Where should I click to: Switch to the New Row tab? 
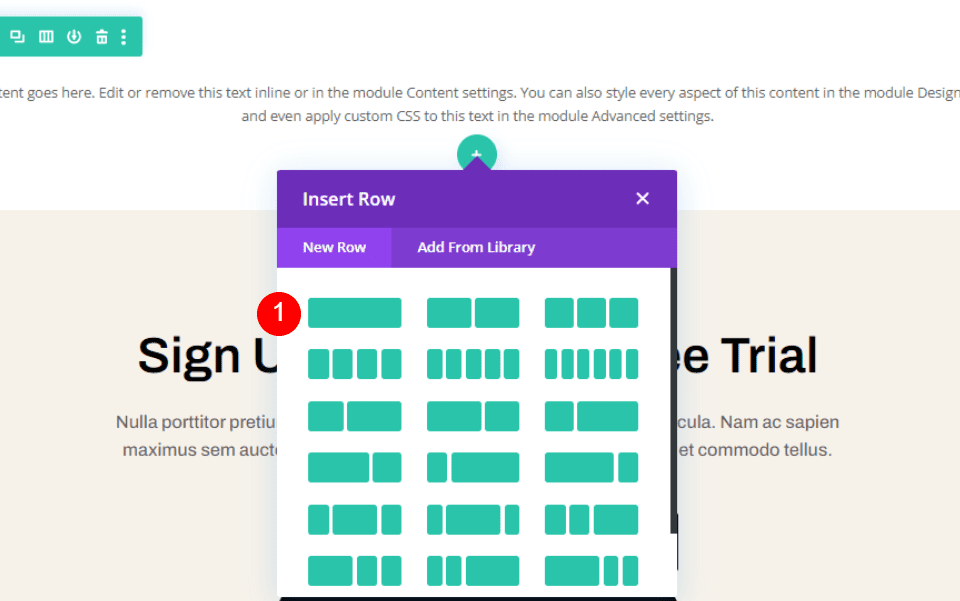(334, 247)
